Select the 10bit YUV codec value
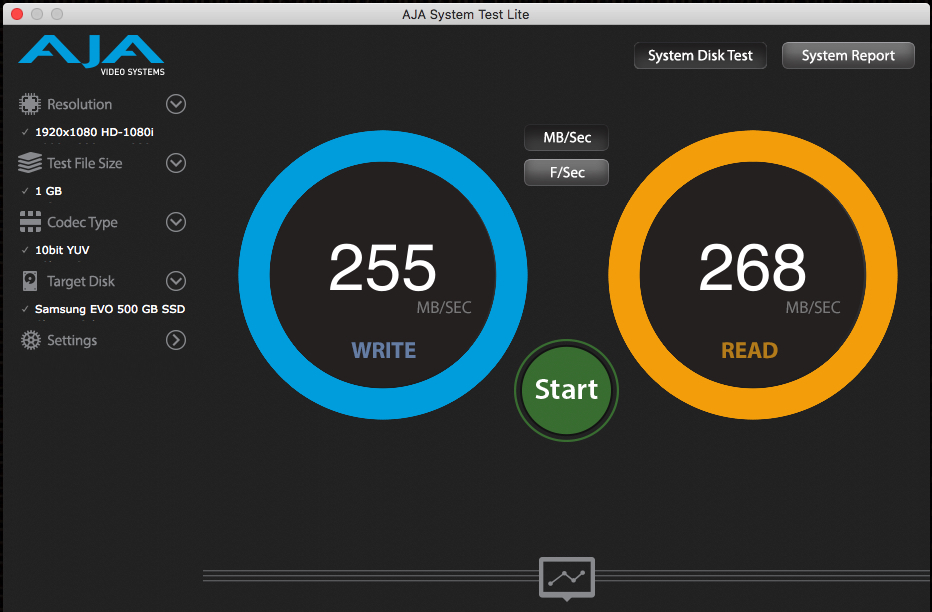This screenshot has height=612, width=932. pos(62,250)
